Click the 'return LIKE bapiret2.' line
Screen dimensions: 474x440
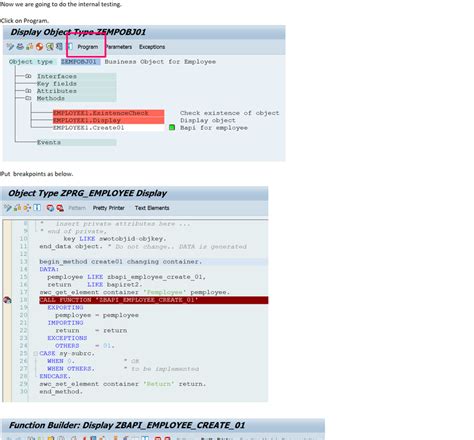point(95,285)
